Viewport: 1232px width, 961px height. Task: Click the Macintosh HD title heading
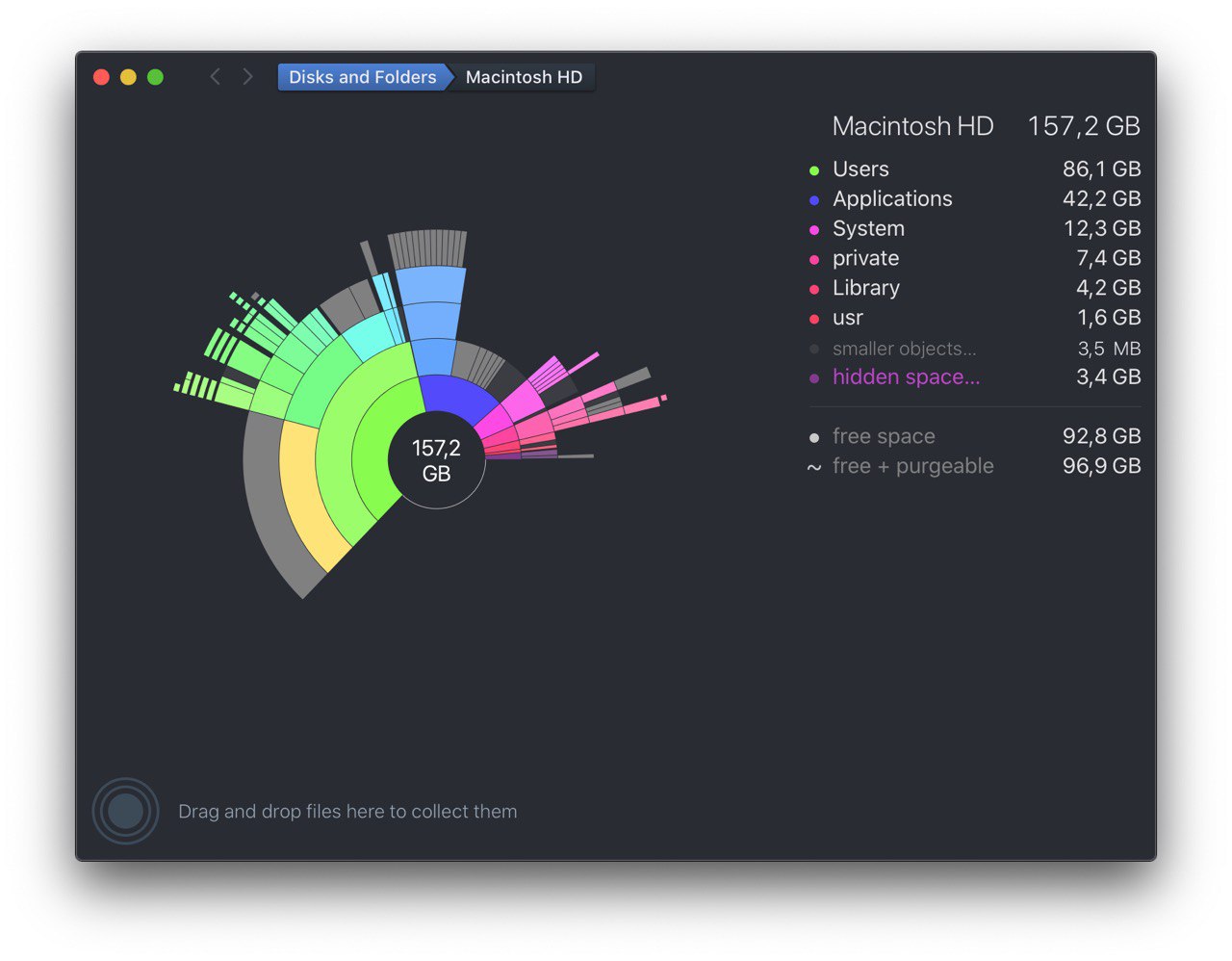(912, 126)
